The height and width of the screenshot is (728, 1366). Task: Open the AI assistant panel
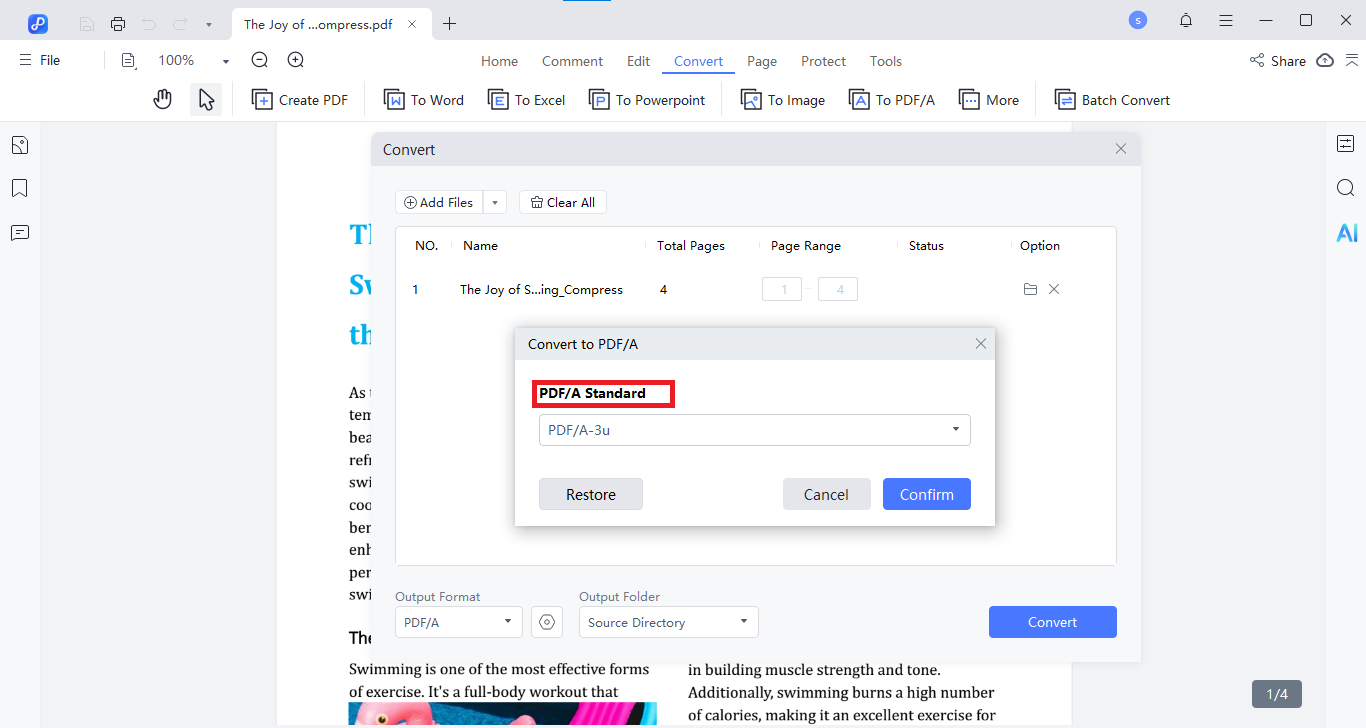(x=1346, y=232)
